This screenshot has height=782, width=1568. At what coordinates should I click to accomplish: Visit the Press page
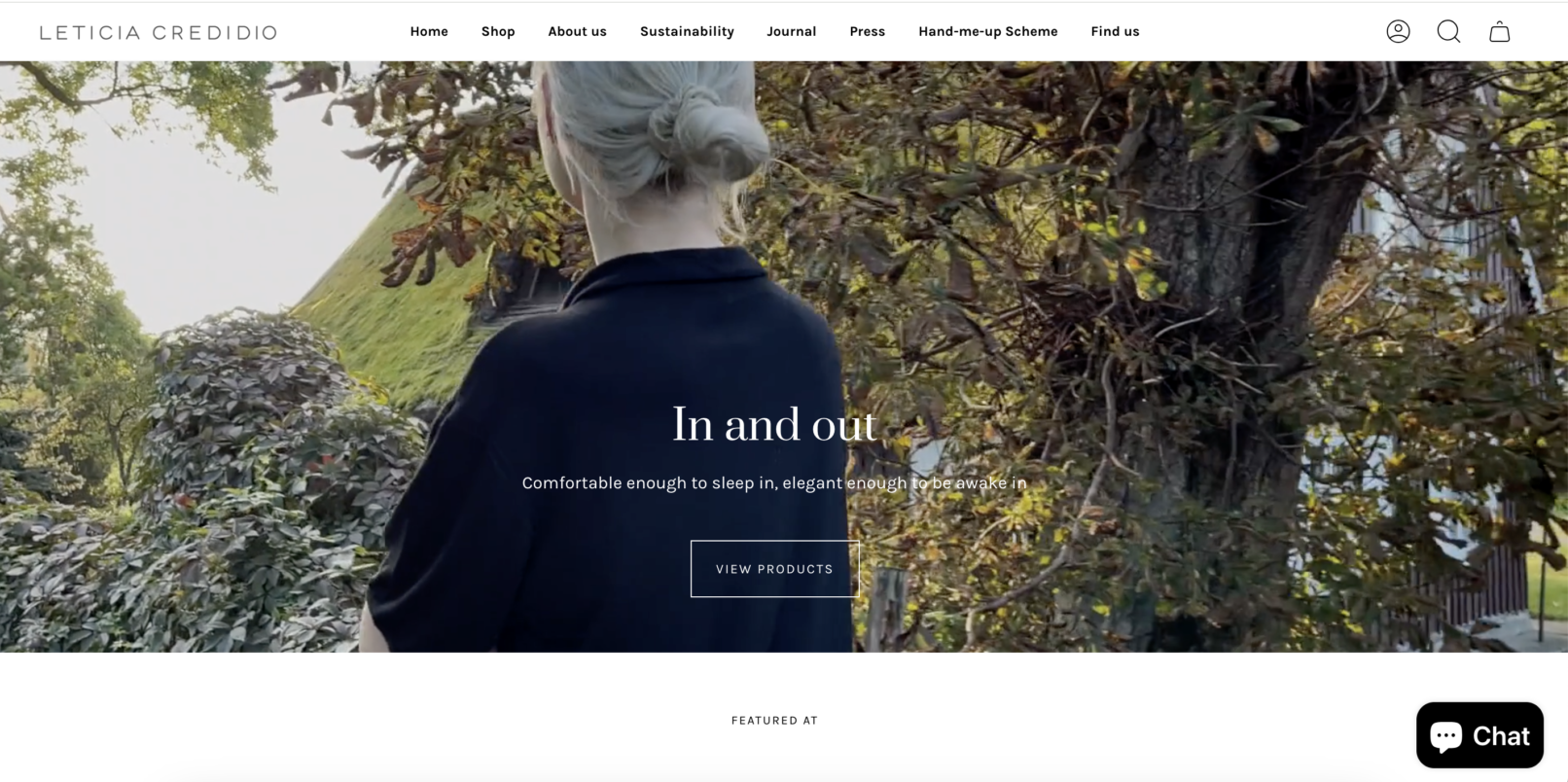pyautogui.click(x=867, y=31)
